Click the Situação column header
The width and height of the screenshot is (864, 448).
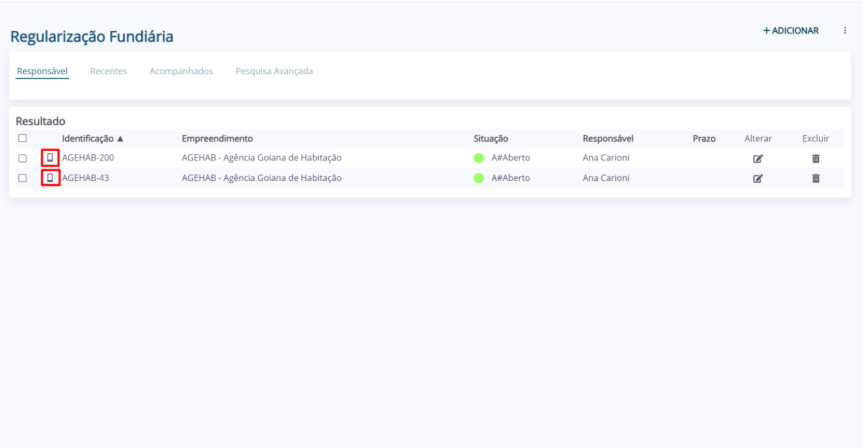pos(490,138)
